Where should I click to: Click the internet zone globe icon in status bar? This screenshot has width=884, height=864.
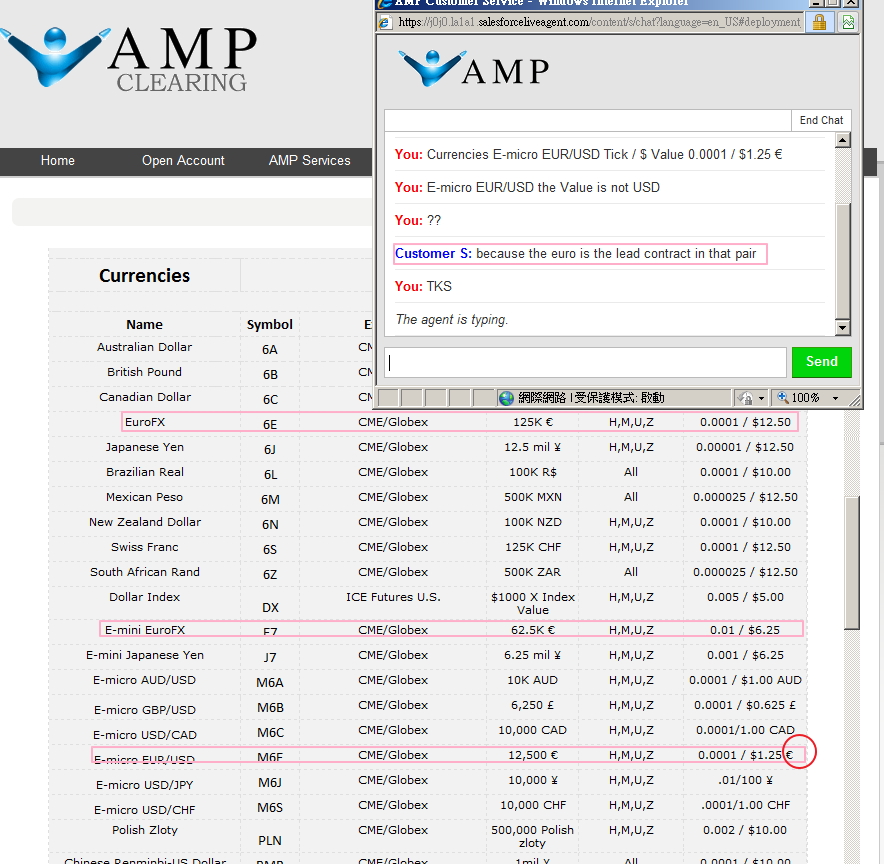507,398
